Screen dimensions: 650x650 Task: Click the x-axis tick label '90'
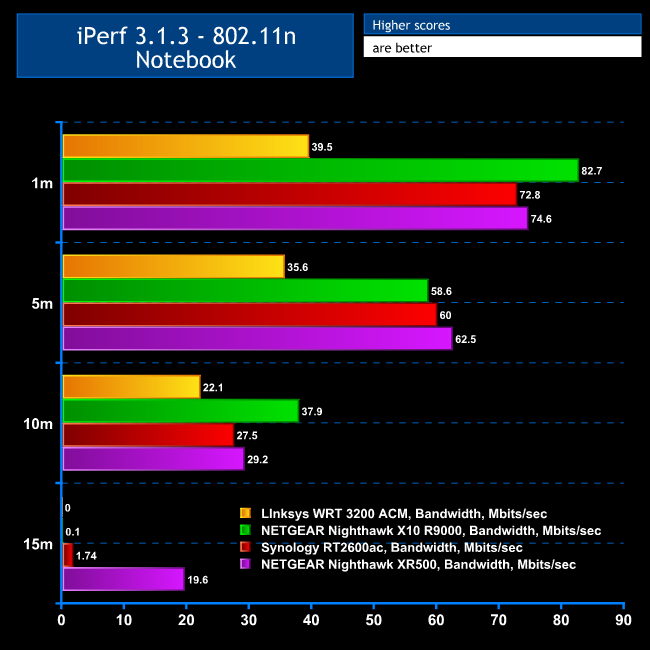[x=623, y=620]
